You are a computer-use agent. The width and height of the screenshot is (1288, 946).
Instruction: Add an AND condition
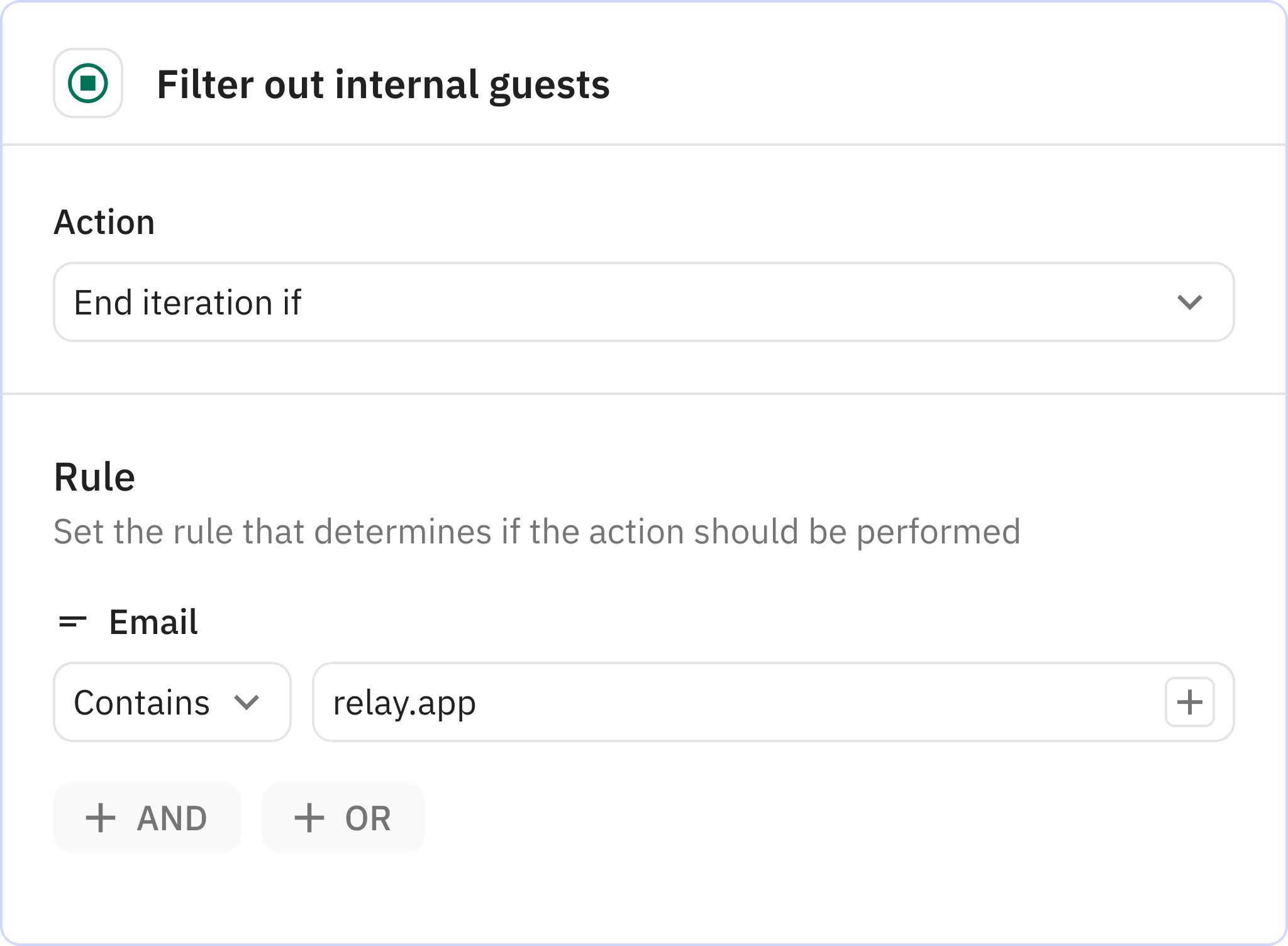147,818
